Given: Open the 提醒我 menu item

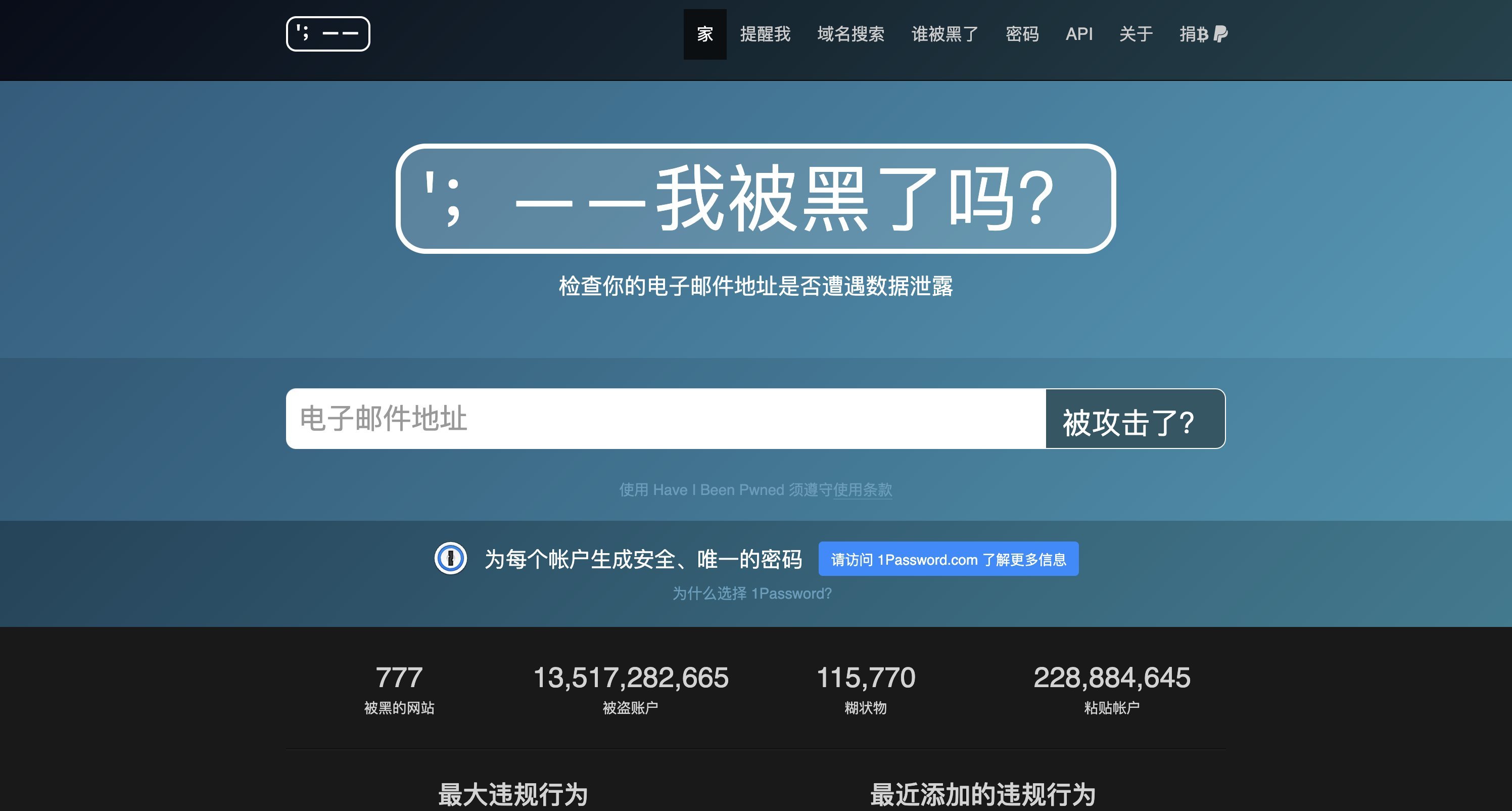Looking at the screenshot, I should 765,34.
